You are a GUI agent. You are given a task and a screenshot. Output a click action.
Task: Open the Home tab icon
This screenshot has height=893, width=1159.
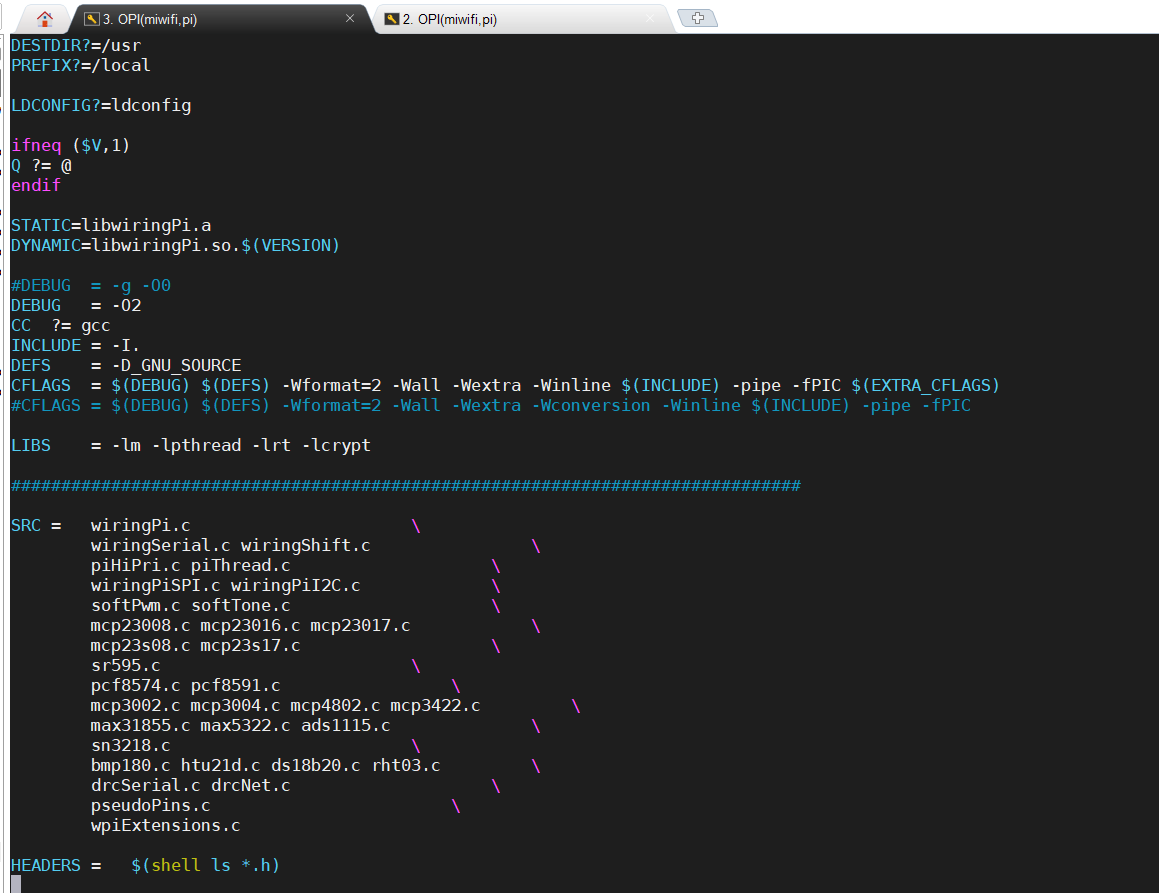(x=44, y=18)
